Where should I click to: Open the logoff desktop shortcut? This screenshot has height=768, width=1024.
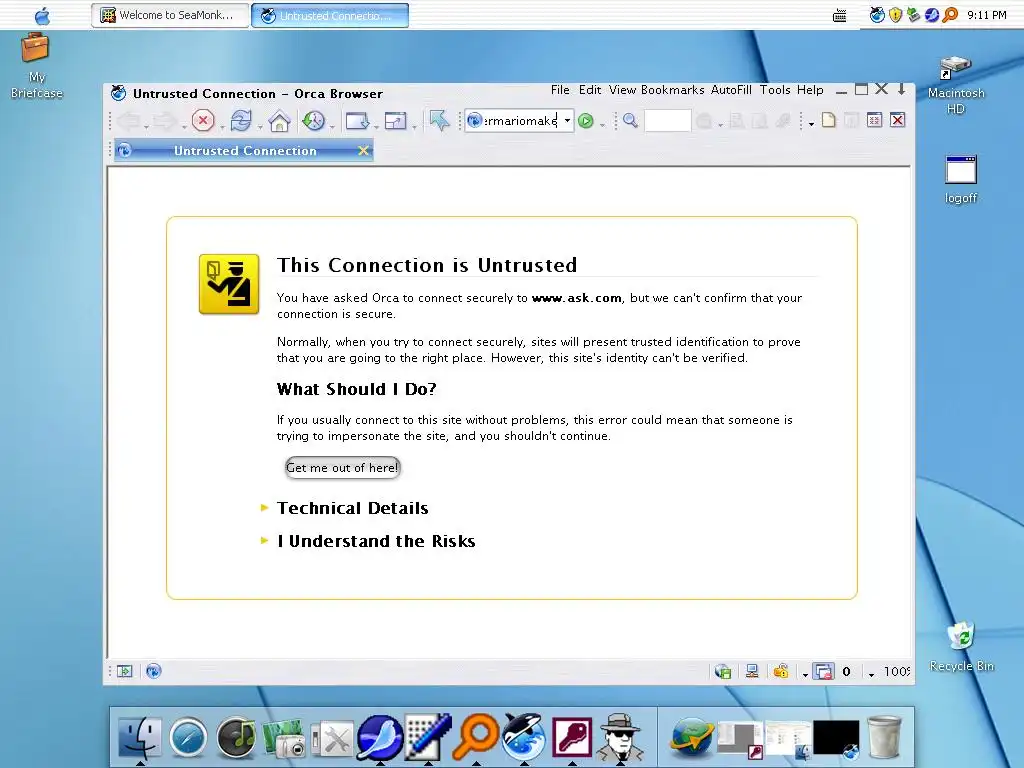(x=961, y=180)
